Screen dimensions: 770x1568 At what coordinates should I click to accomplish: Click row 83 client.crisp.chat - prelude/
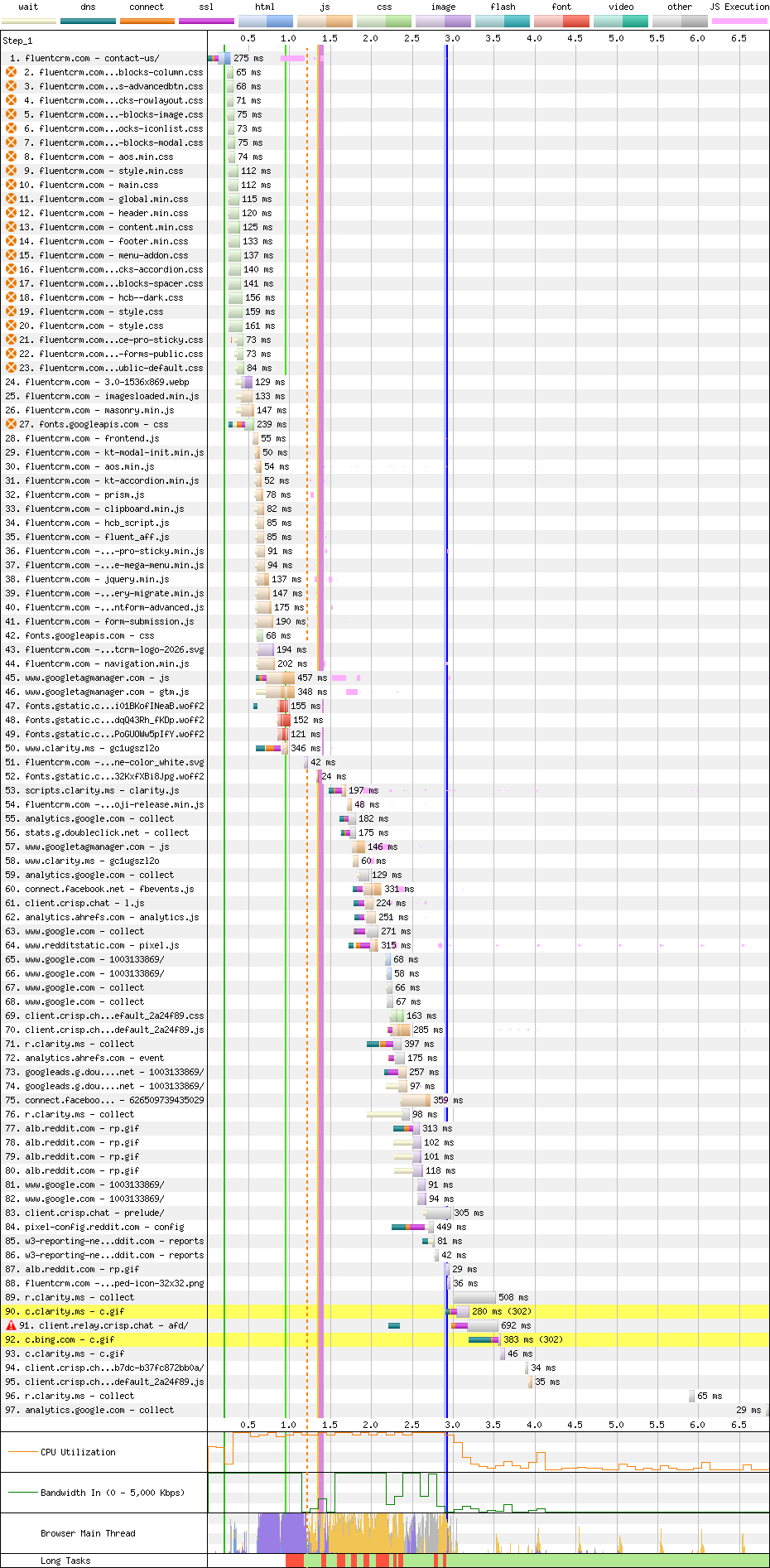[385, 1213]
